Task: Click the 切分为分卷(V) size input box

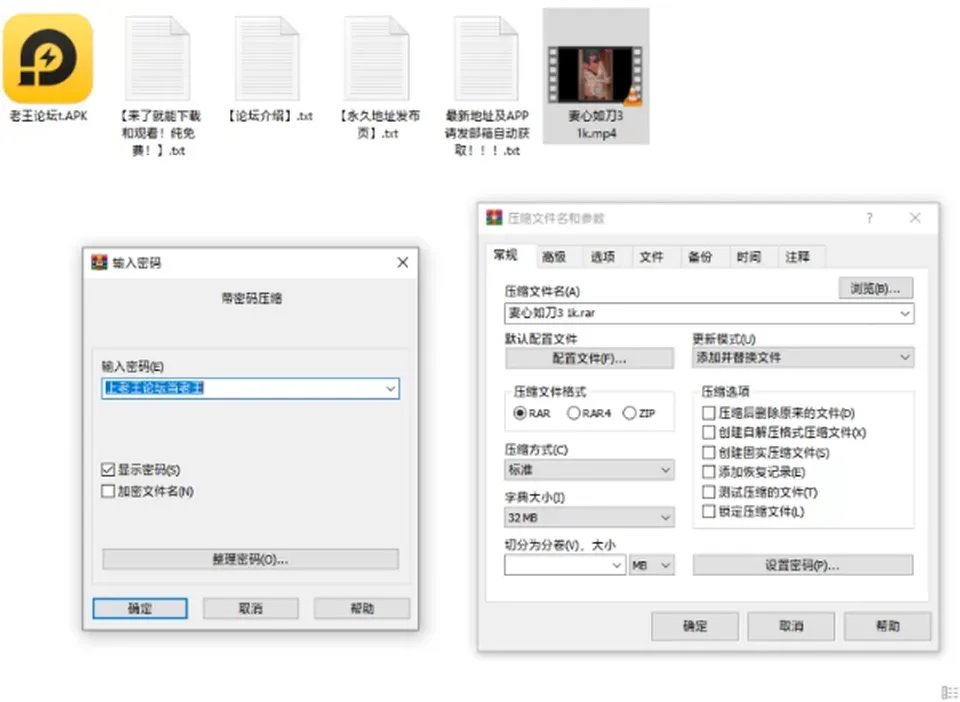Action: point(564,566)
